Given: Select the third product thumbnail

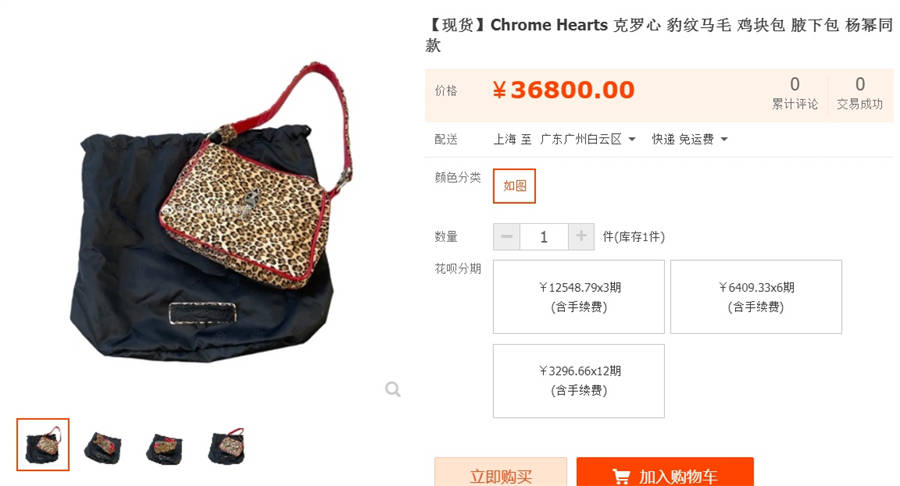Looking at the screenshot, I should click(165, 445).
